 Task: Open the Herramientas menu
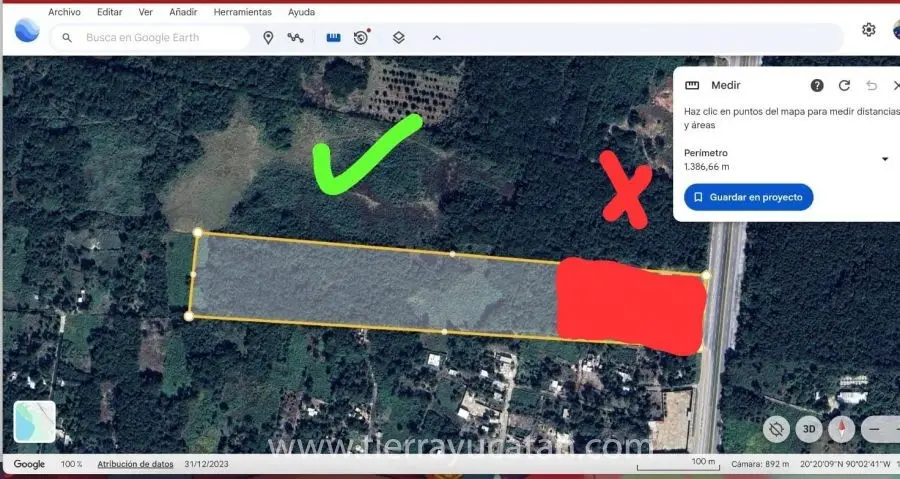click(x=243, y=12)
